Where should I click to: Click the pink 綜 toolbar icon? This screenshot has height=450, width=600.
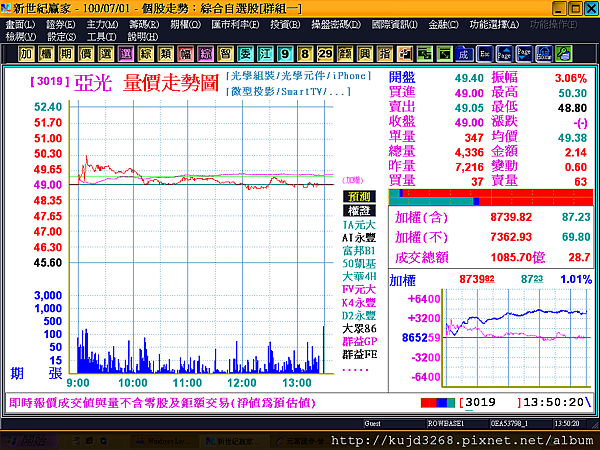205,54
